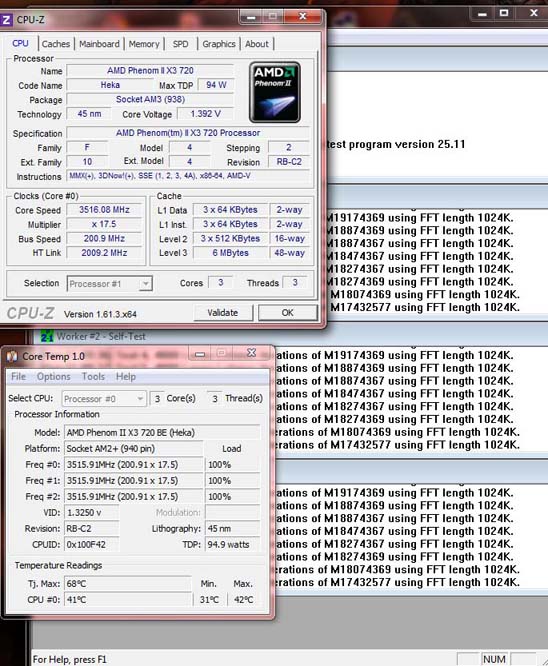Minimize the CPU-Z window
This screenshot has height=666, width=548.
click(x=251, y=17)
